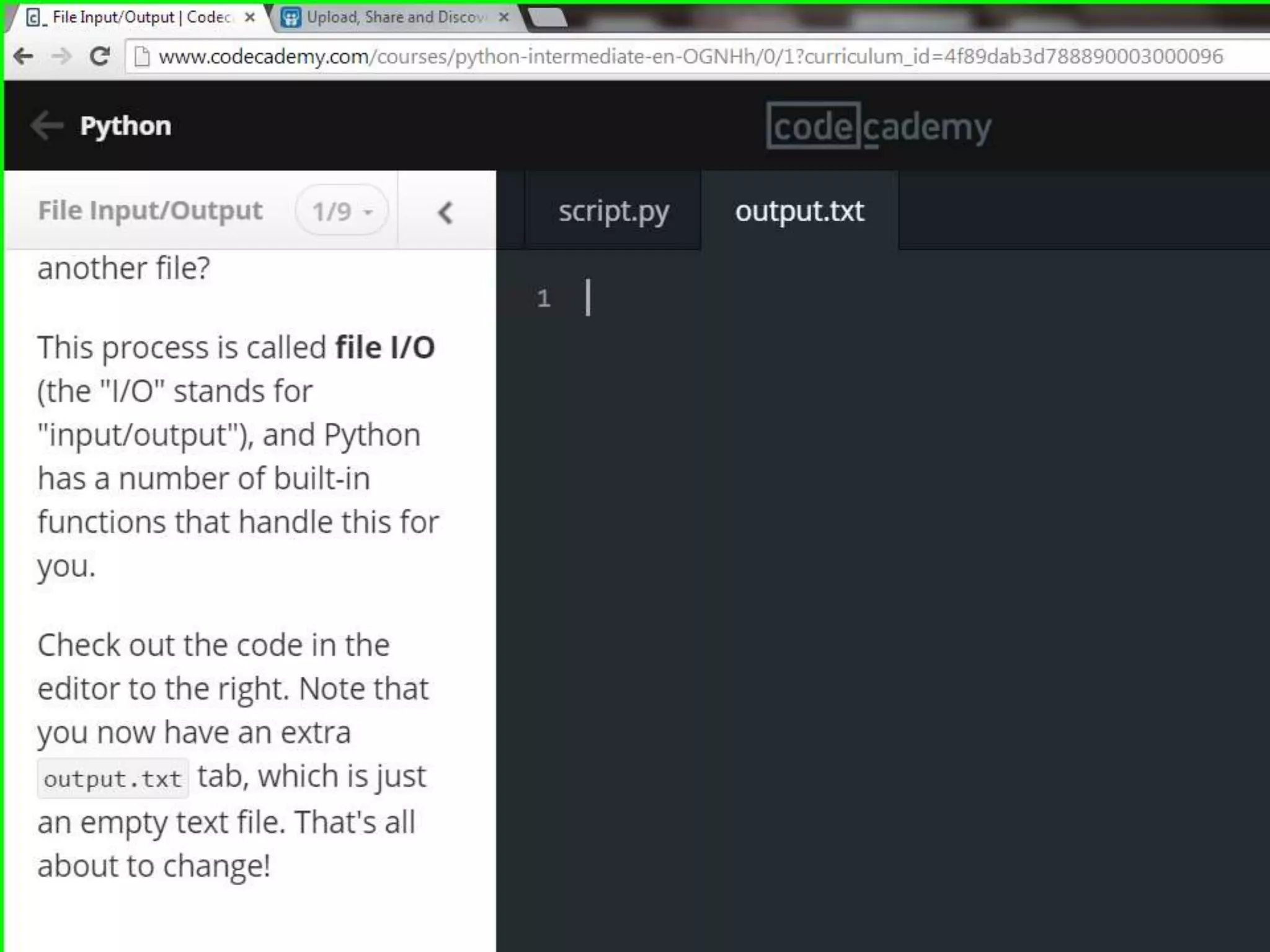Go back using arrow beside Python
The image size is (1270, 952).
pos(47,126)
